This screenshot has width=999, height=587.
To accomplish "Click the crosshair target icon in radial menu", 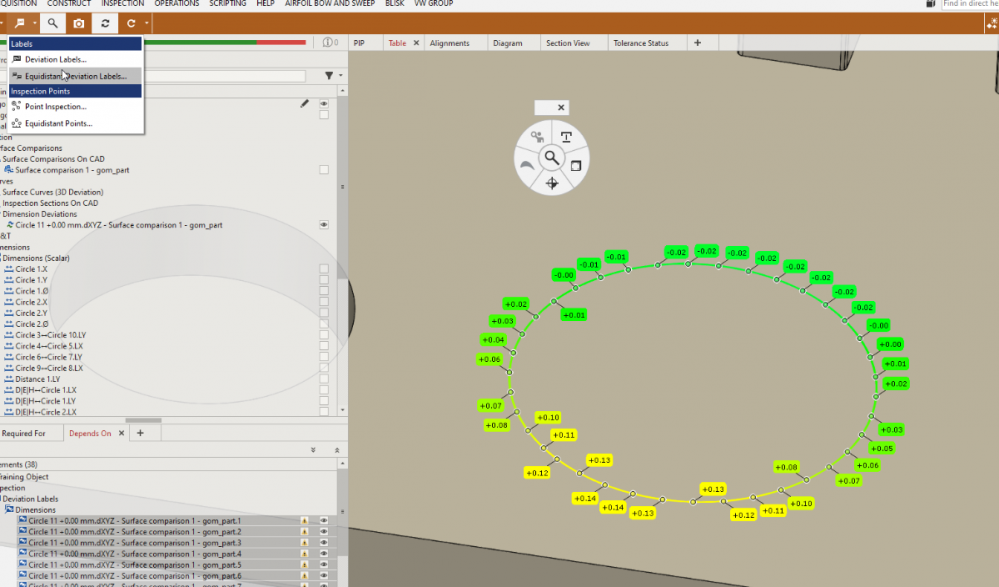I will coord(551,182).
